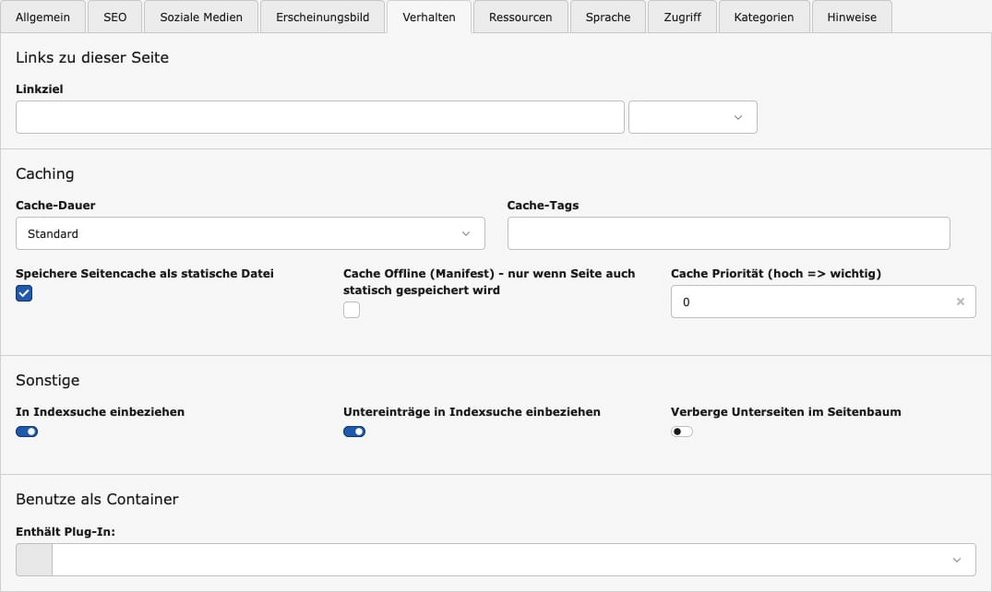Clear the Cache Priorität field value
This screenshot has height=592, width=992.
(960, 302)
